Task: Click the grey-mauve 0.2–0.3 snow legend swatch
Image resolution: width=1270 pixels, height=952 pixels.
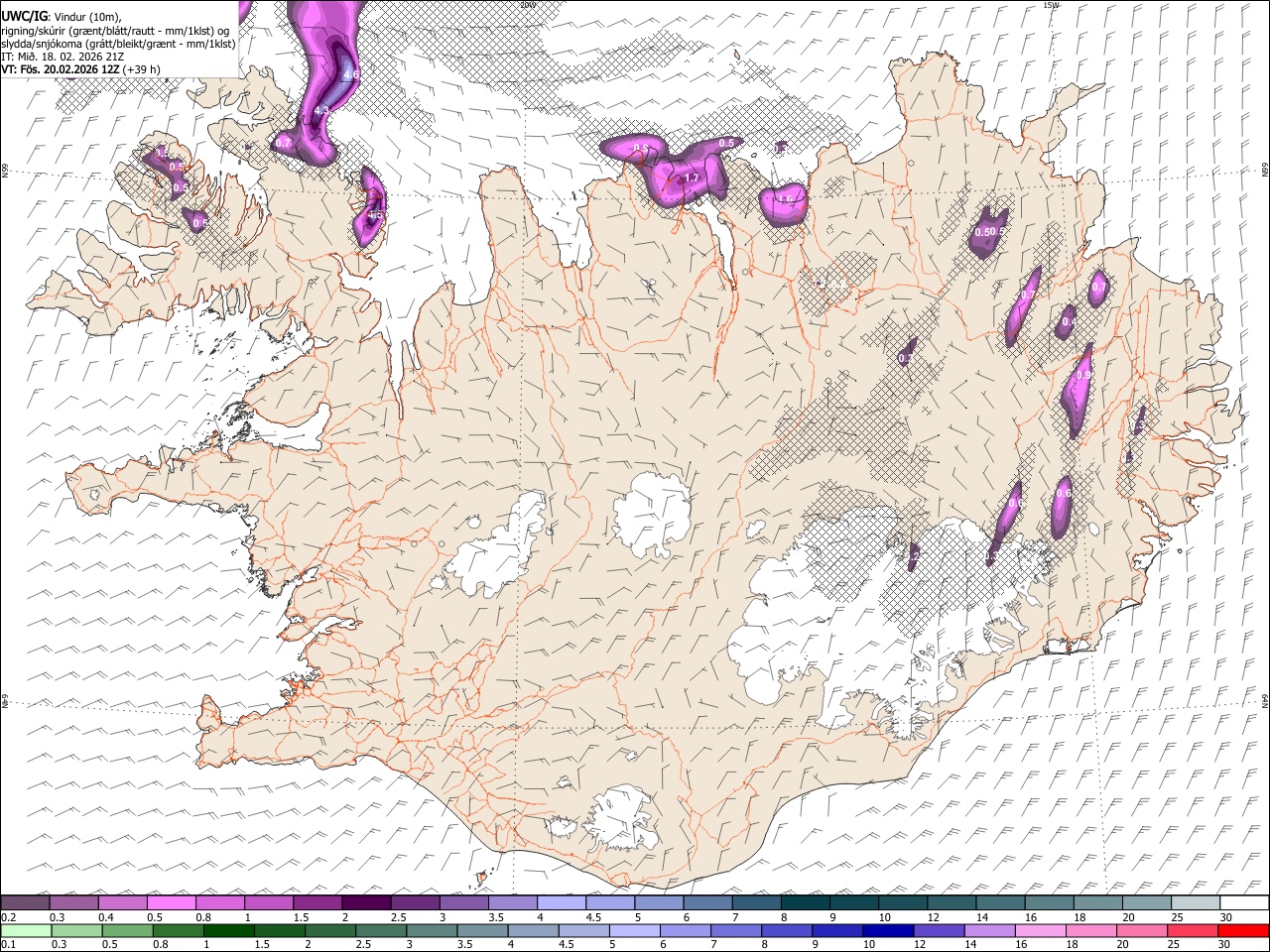Action: [25, 902]
